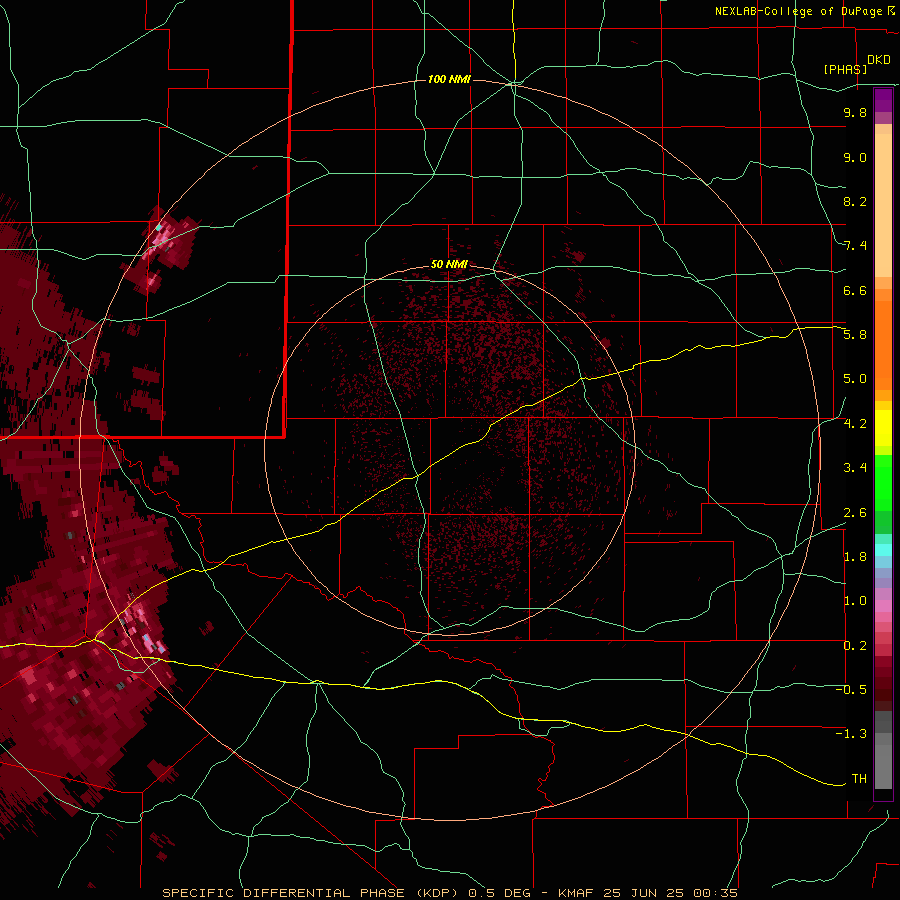Click the [PHAS] units label
The image size is (900, 900).
845,69
